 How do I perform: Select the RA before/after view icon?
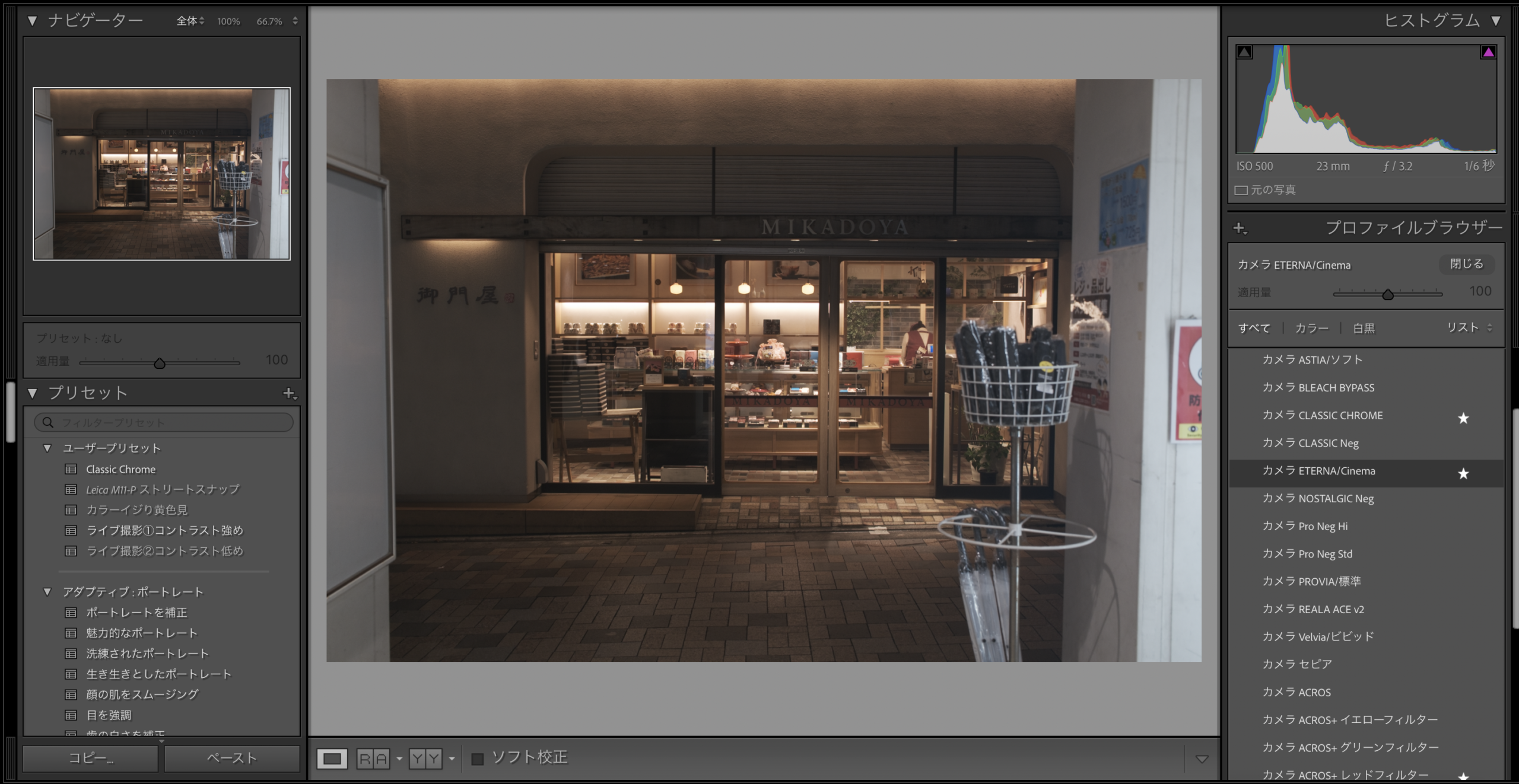click(x=373, y=758)
